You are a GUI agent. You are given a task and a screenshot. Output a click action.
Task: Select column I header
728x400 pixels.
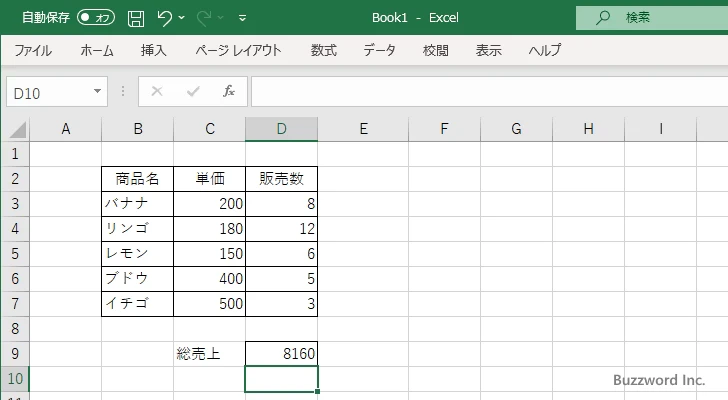click(660, 129)
